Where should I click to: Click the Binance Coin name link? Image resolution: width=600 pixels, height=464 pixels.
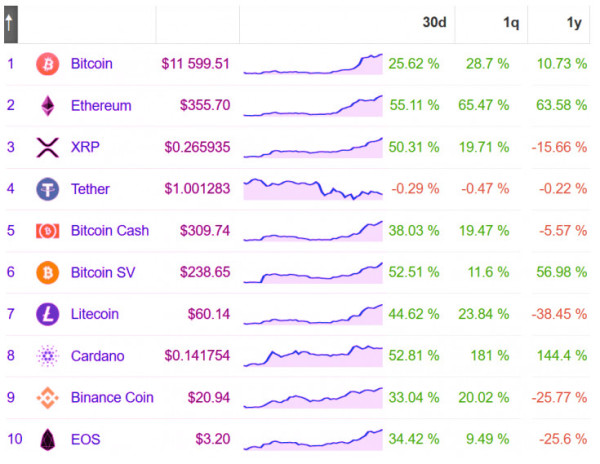coord(112,397)
